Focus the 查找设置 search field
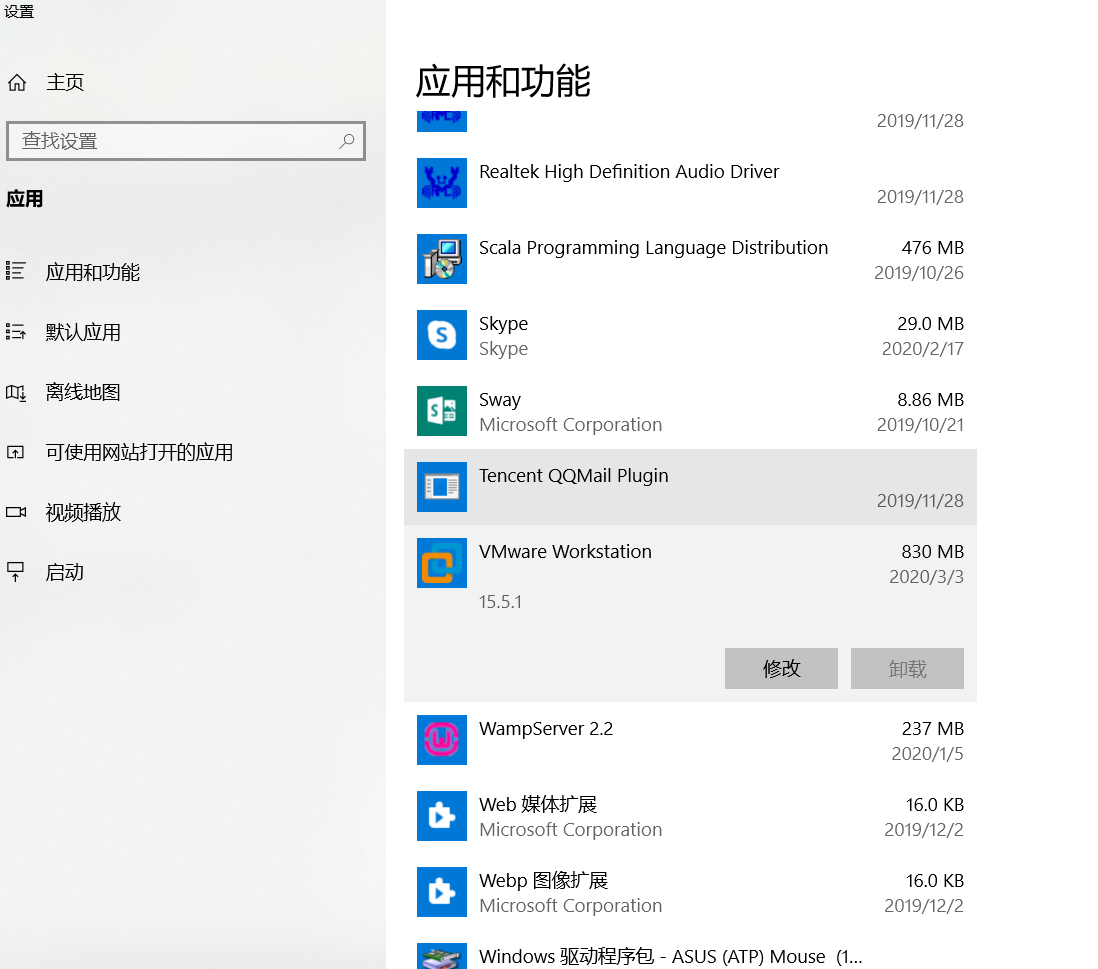The image size is (1098, 969). tap(186, 141)
